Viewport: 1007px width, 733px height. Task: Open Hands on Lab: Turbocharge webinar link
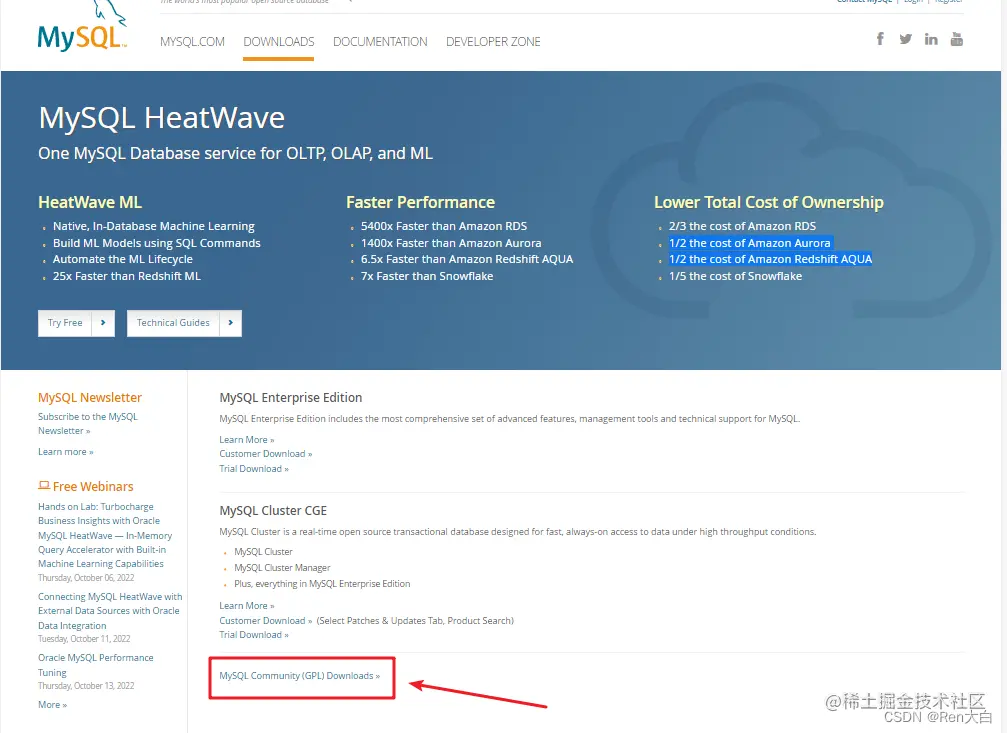click(105, 535)
